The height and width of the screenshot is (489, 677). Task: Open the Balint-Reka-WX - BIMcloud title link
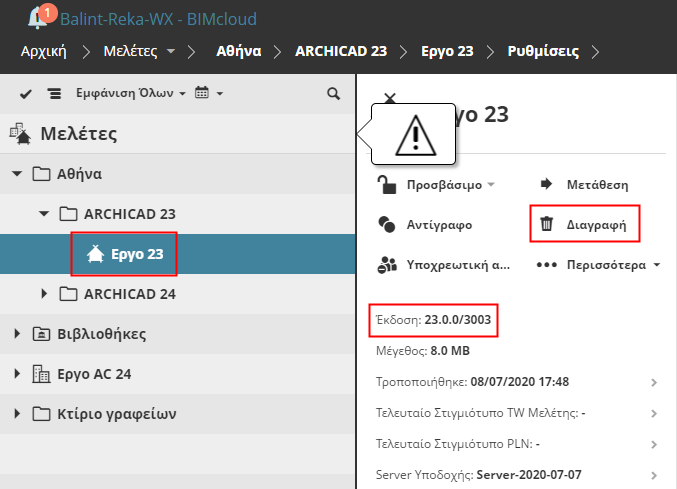[158, 19]
